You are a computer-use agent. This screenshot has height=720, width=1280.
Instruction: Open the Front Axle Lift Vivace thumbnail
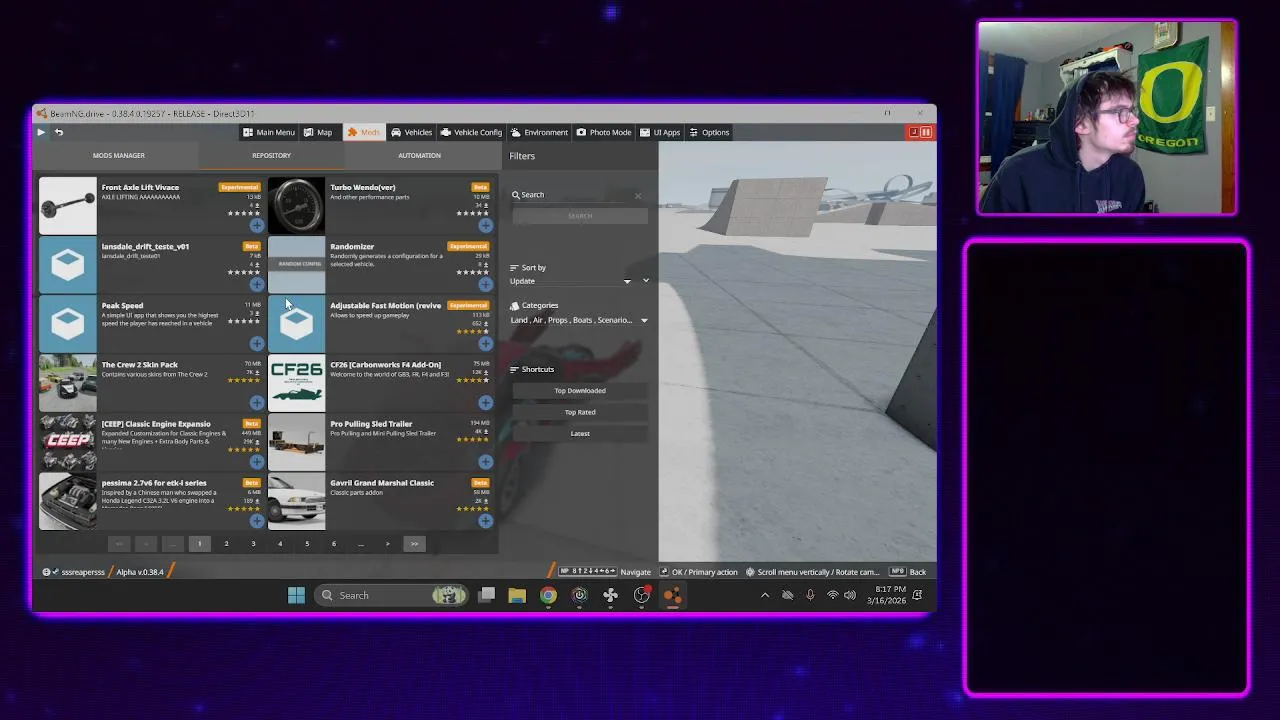coord(68,206)
